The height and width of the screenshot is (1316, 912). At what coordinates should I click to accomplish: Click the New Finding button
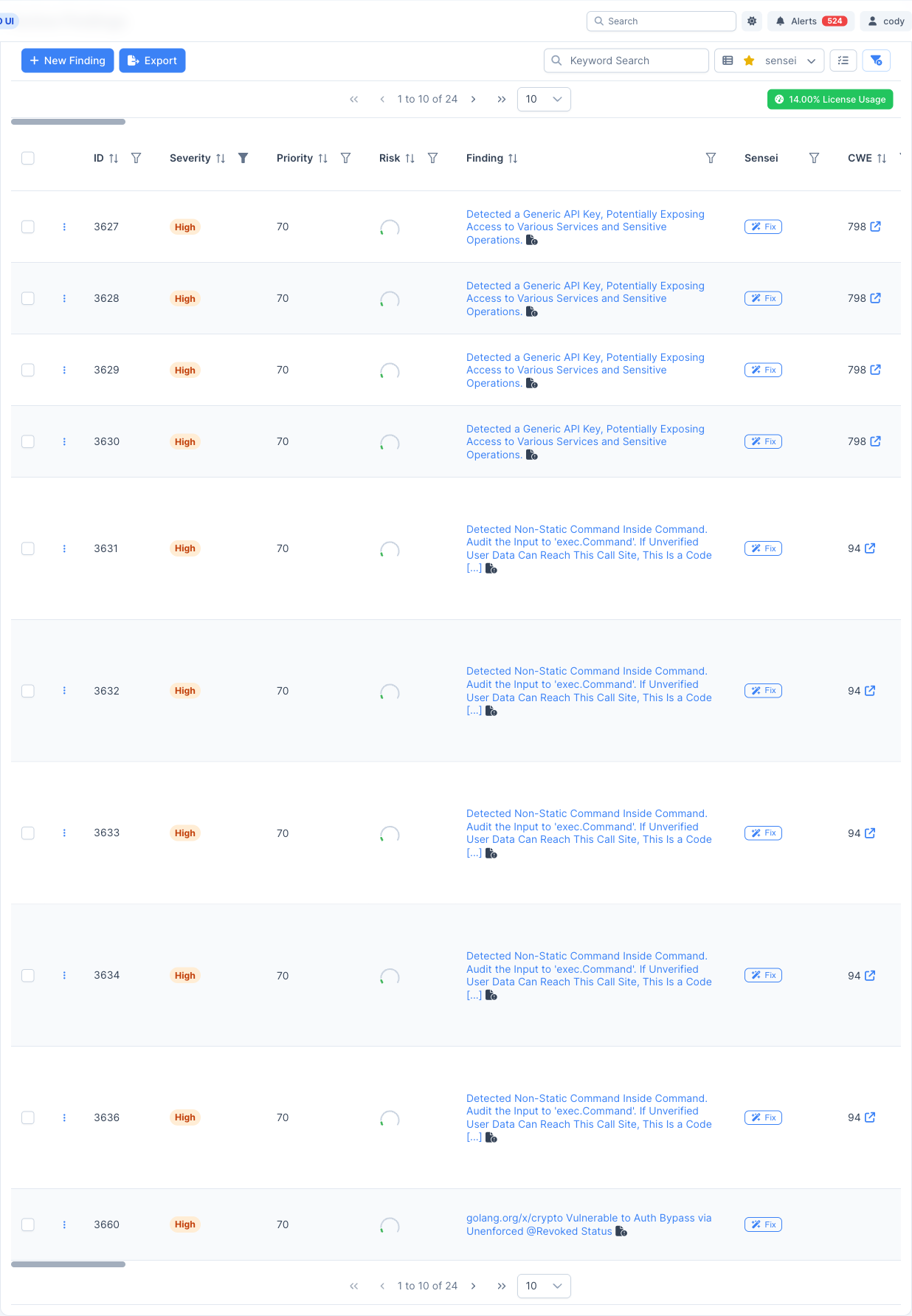[67, 61]
